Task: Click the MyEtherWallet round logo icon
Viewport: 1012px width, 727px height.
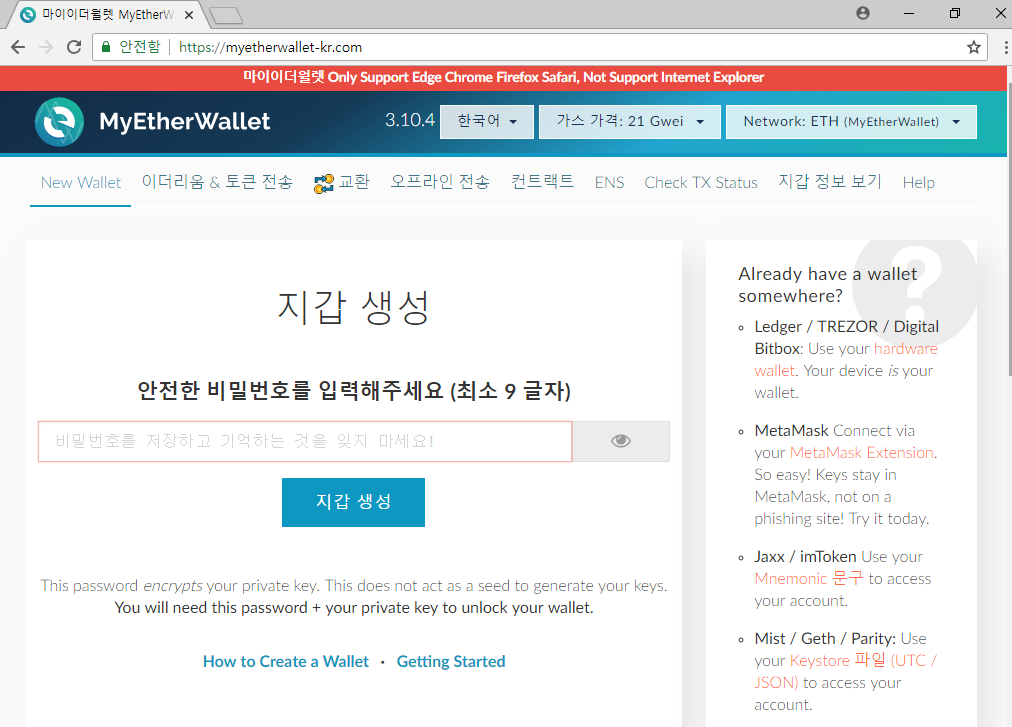Action: (x=59, y=122)
